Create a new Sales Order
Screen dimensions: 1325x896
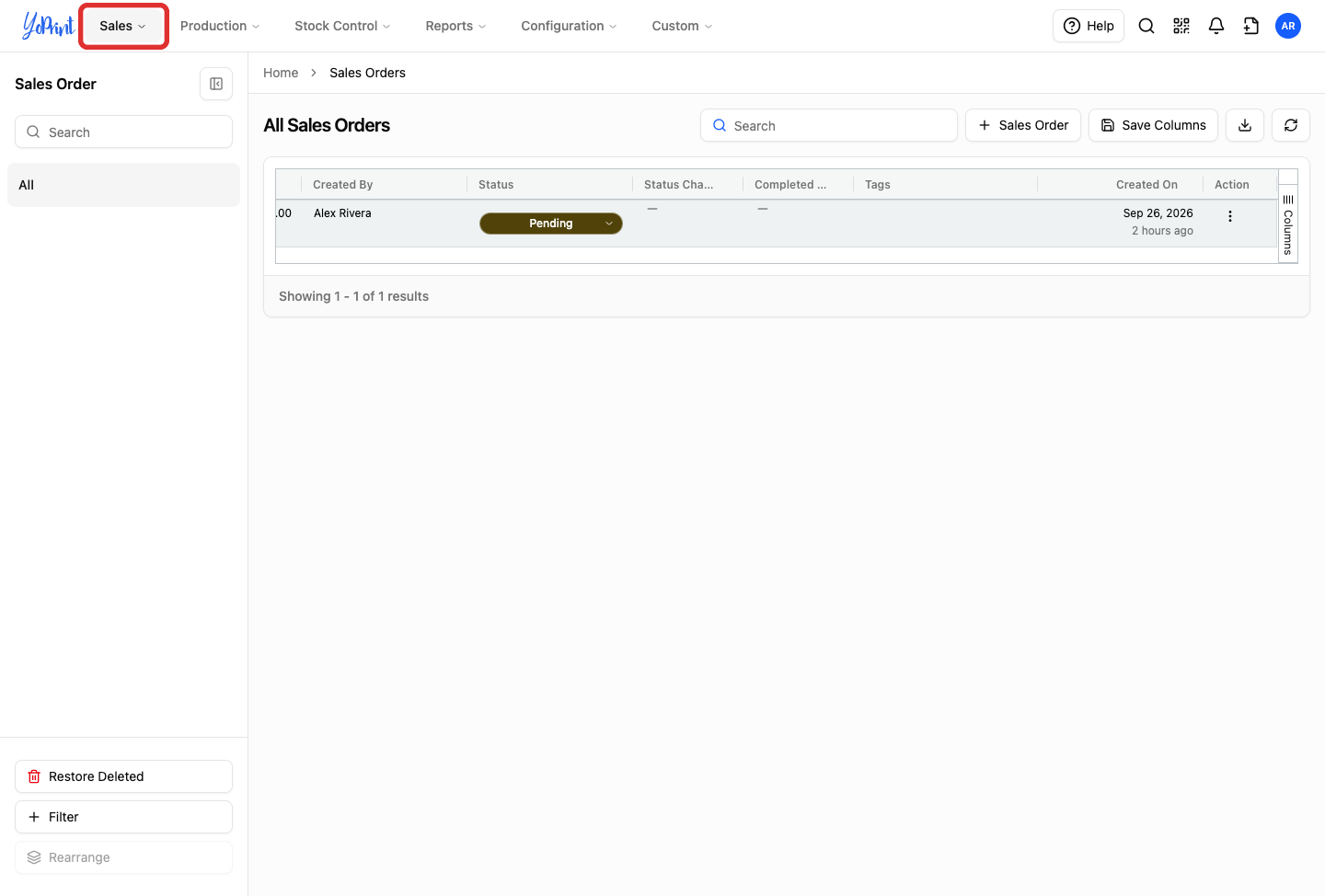click(x=1023, y=125)
